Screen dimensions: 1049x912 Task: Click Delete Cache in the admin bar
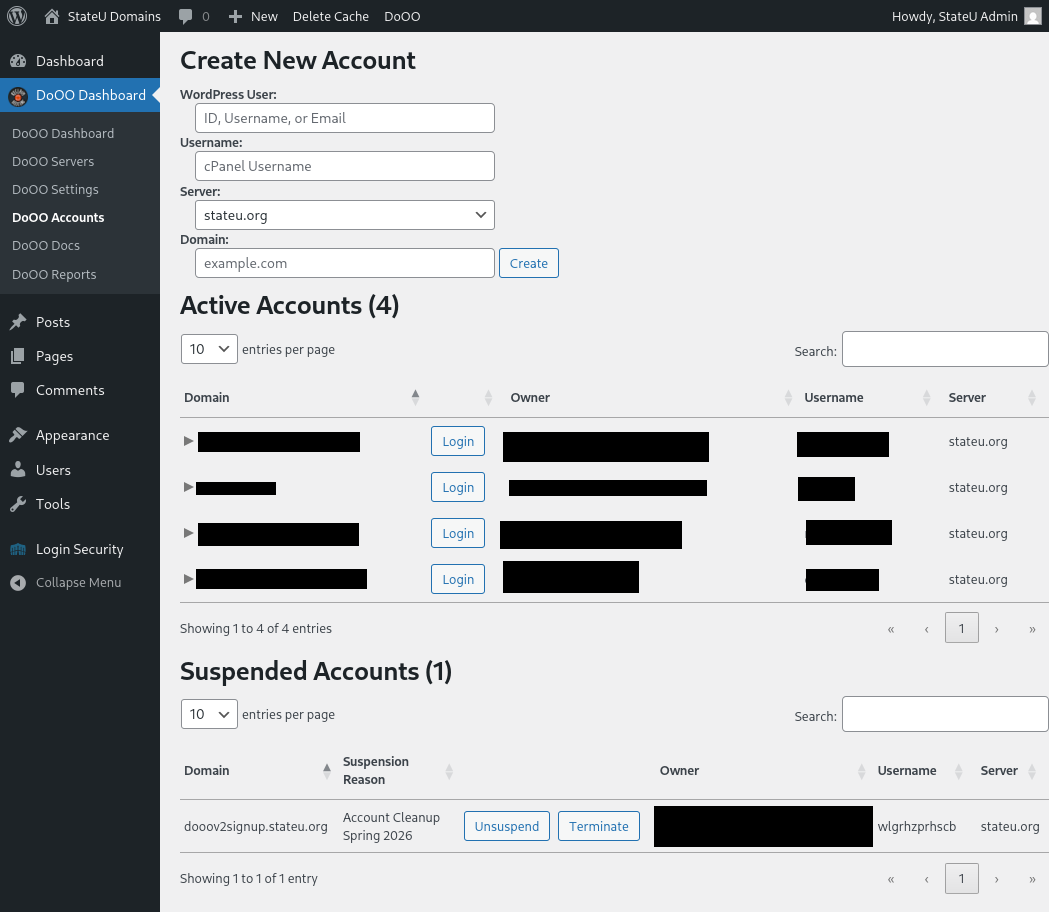pos(330,17)
